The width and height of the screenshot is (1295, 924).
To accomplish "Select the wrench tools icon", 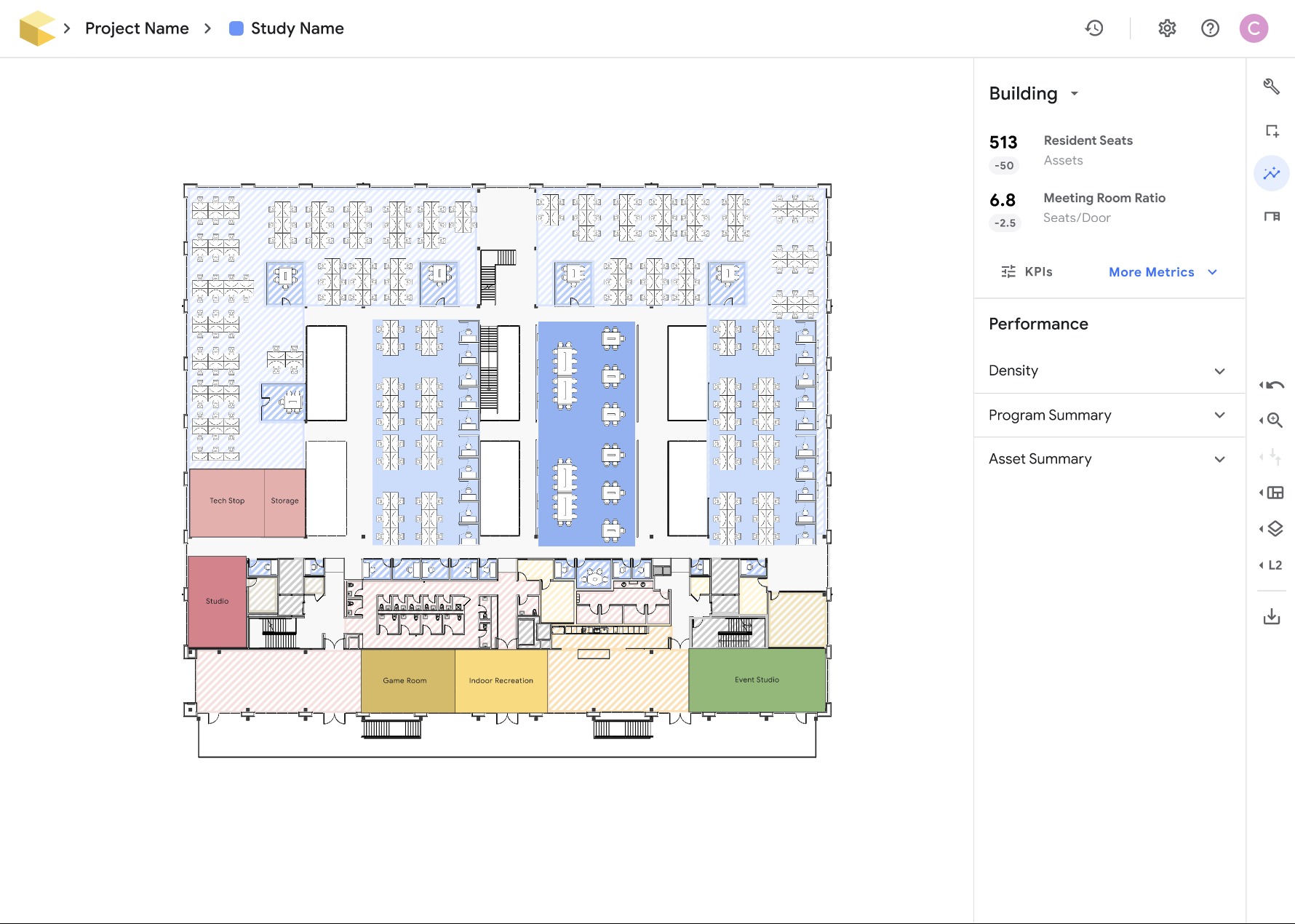I will coord(1272,86).
